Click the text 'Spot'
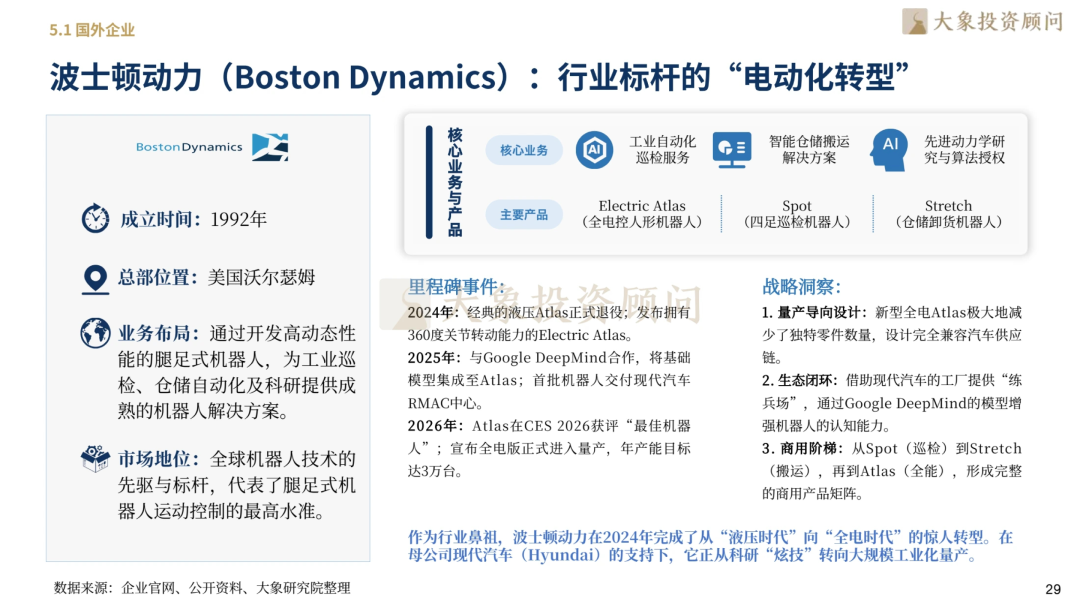 pyautogui.click(x=797, y=206)
